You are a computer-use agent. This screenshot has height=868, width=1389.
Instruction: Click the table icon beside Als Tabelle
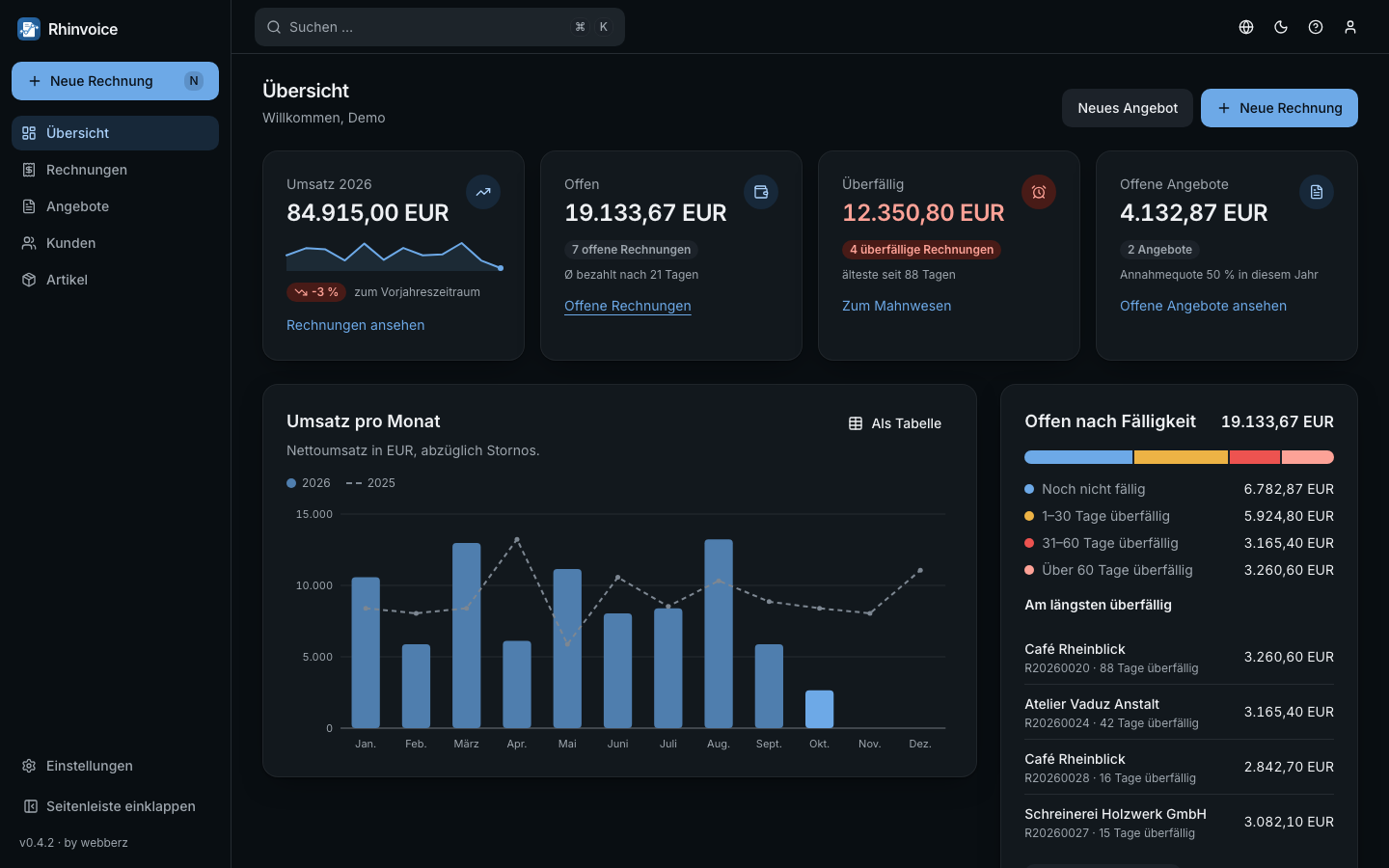click(856, 423)
